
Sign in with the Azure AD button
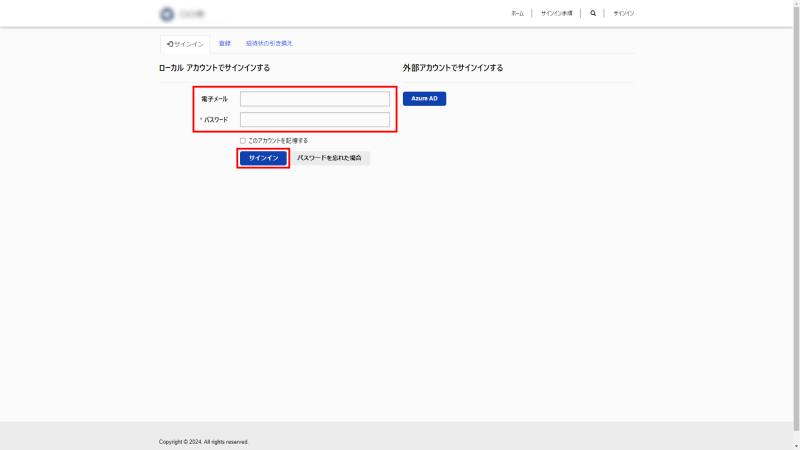pyautogui.click(x=424, y=99)
